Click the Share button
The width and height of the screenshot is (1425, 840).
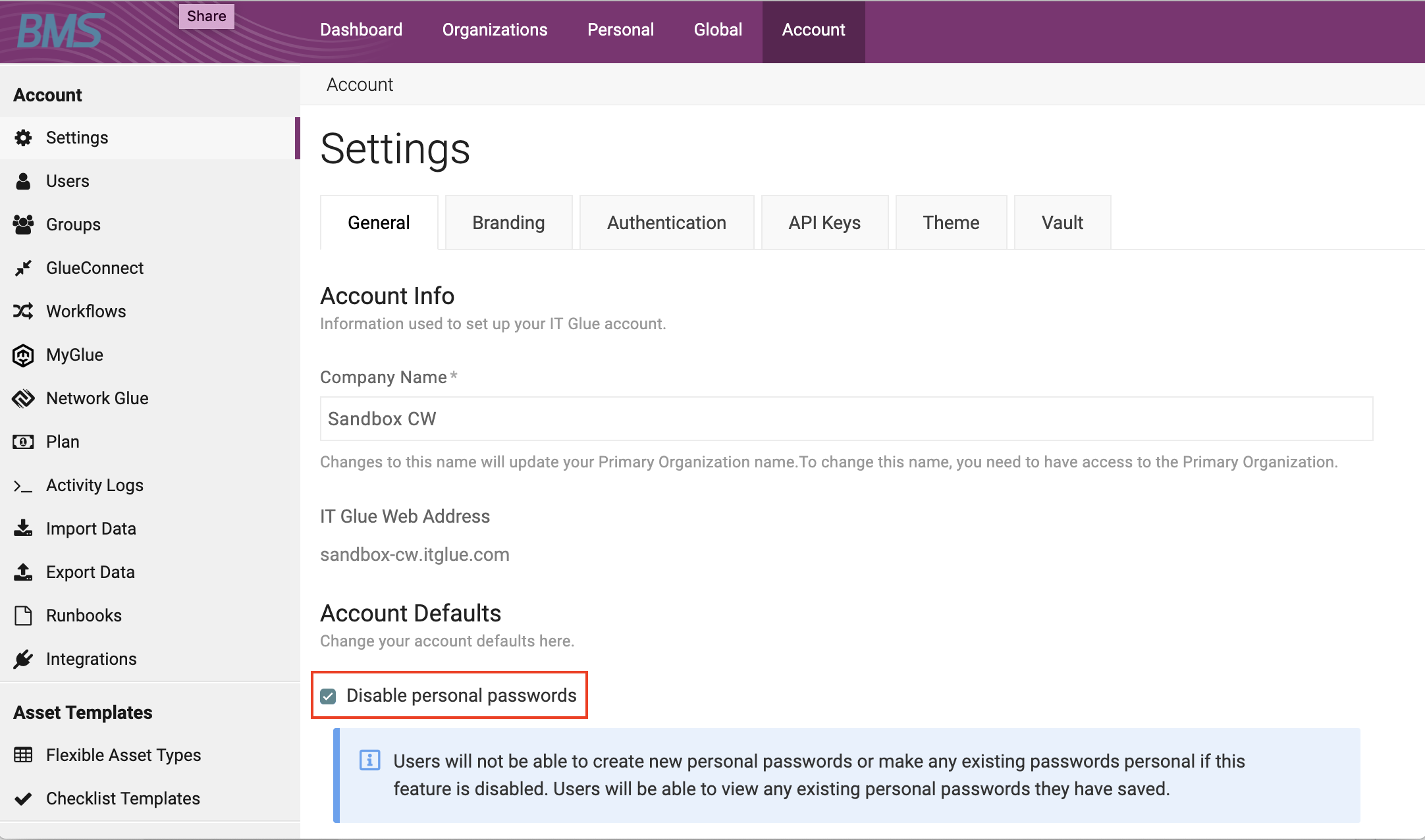point(207,16)
